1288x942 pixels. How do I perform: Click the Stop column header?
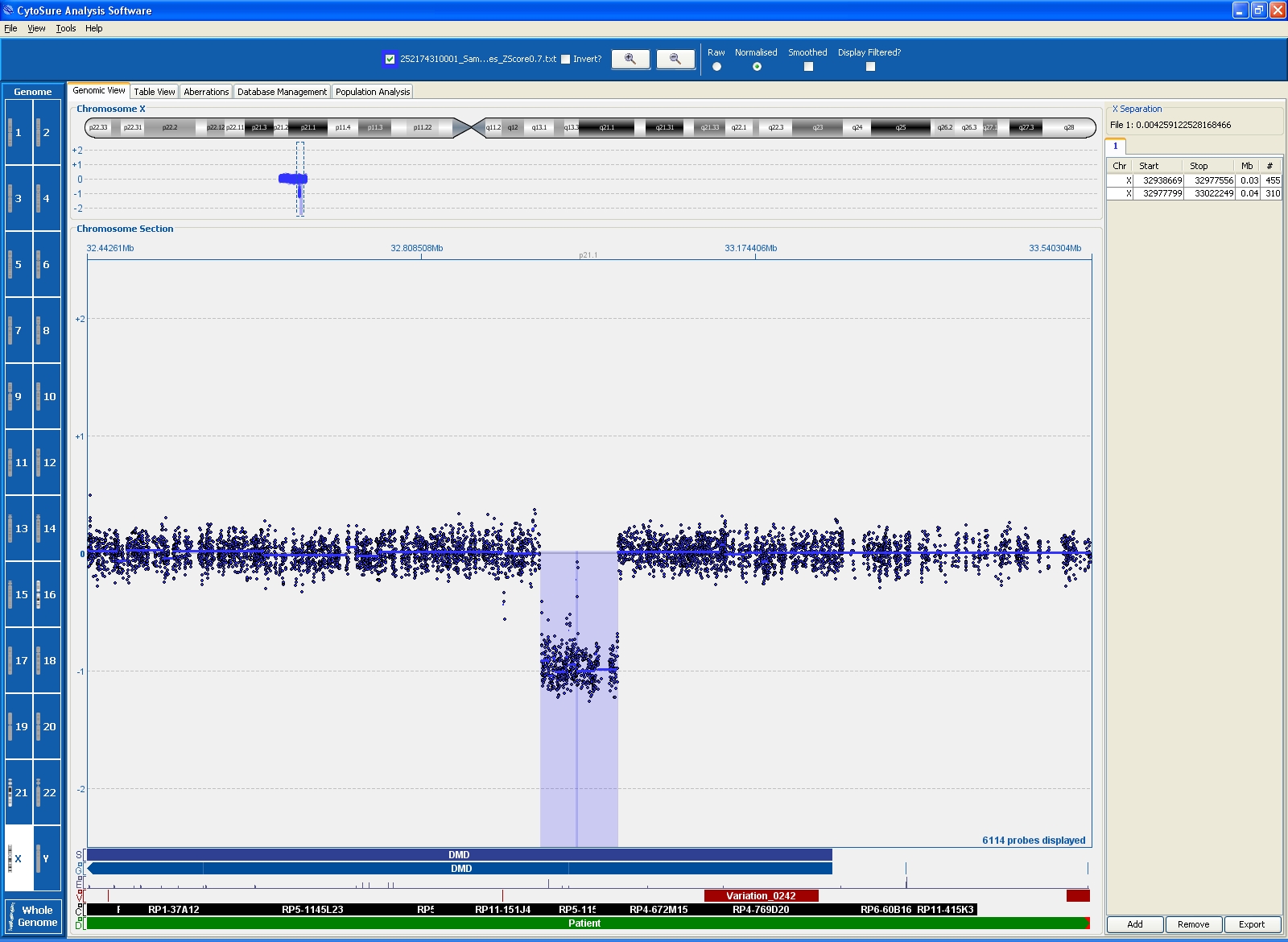pos(1208,166)
